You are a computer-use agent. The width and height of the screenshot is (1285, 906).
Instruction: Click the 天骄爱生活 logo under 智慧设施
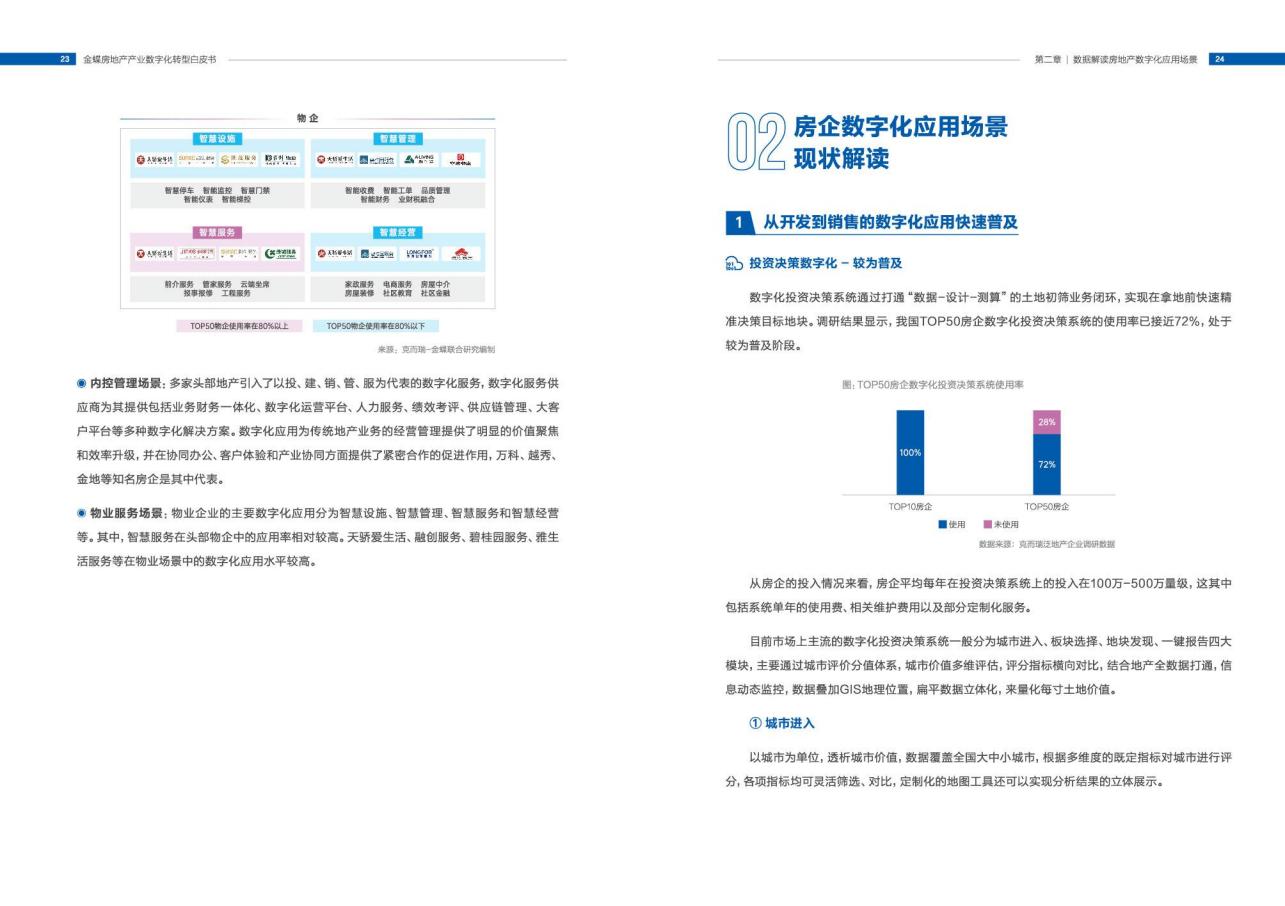click(155, 160)
